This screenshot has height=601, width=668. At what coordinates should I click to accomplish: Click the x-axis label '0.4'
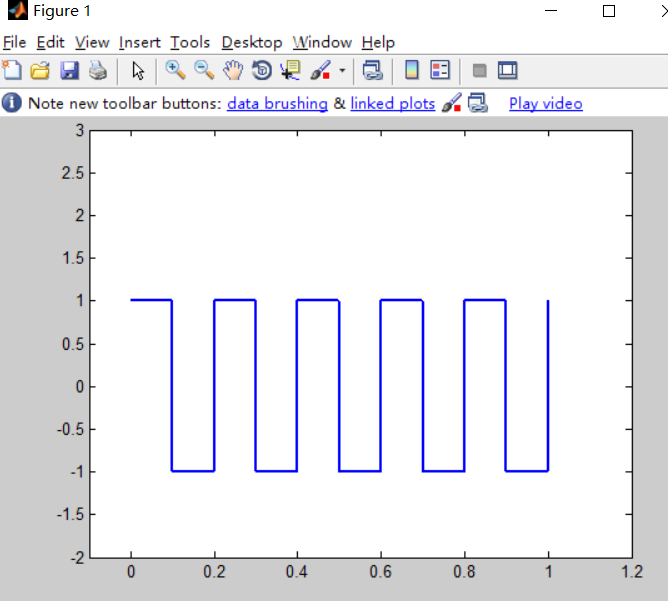click(x=297, y=572)
